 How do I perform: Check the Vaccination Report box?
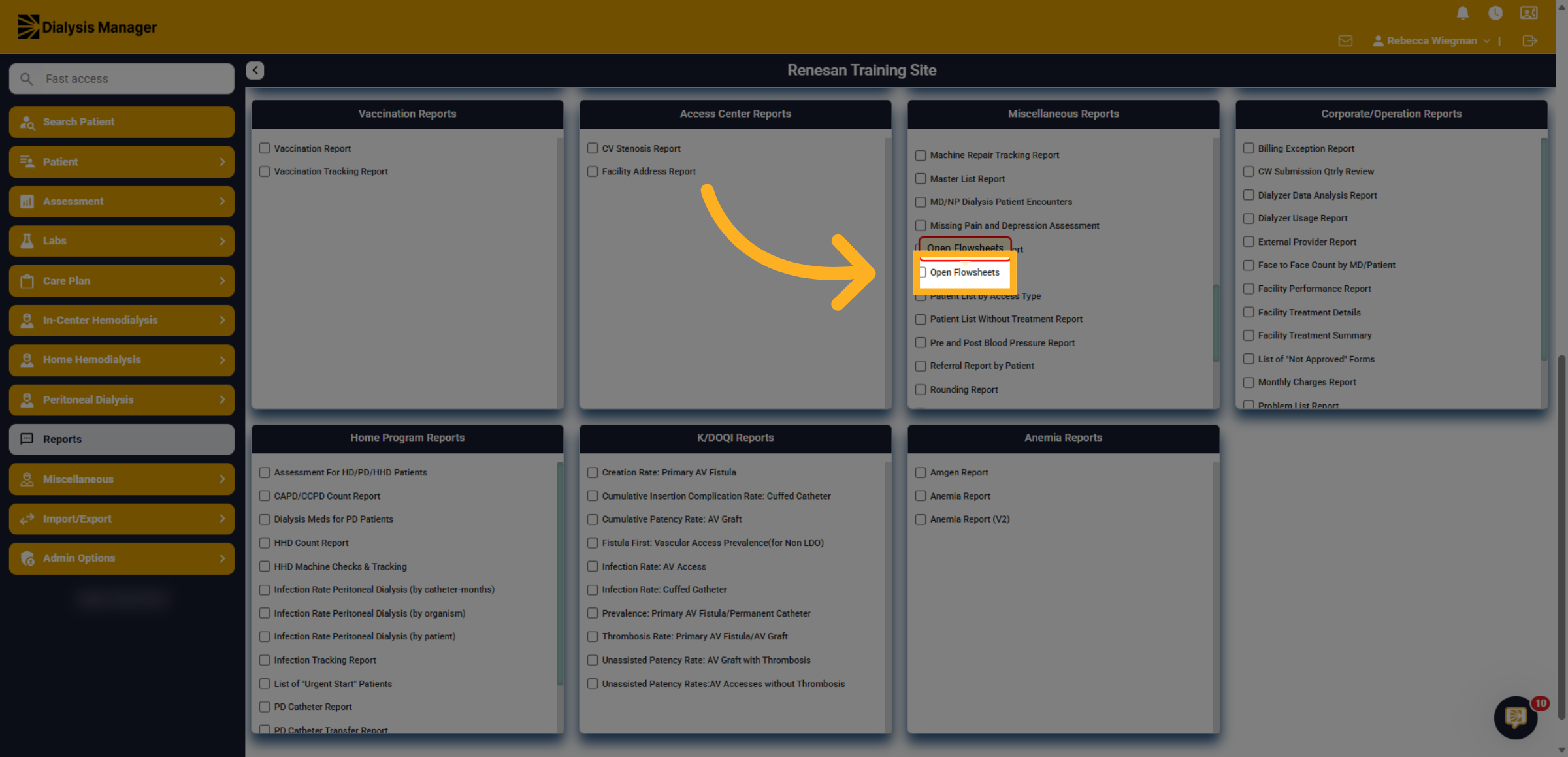coord(265,148)
